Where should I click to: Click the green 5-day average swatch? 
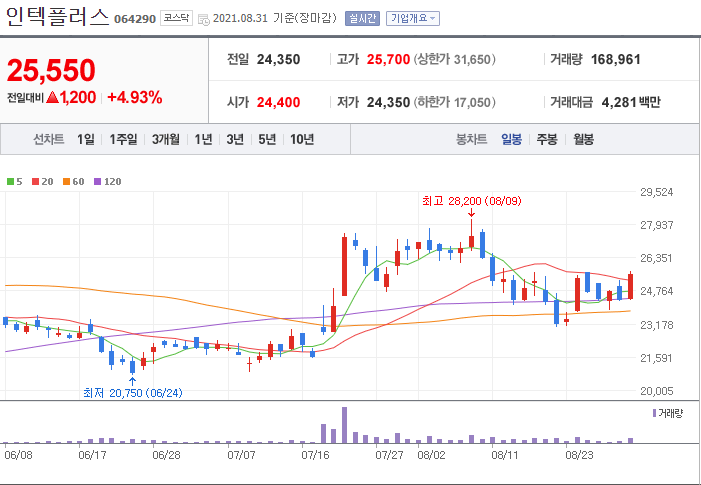click(x=10, y=181)
